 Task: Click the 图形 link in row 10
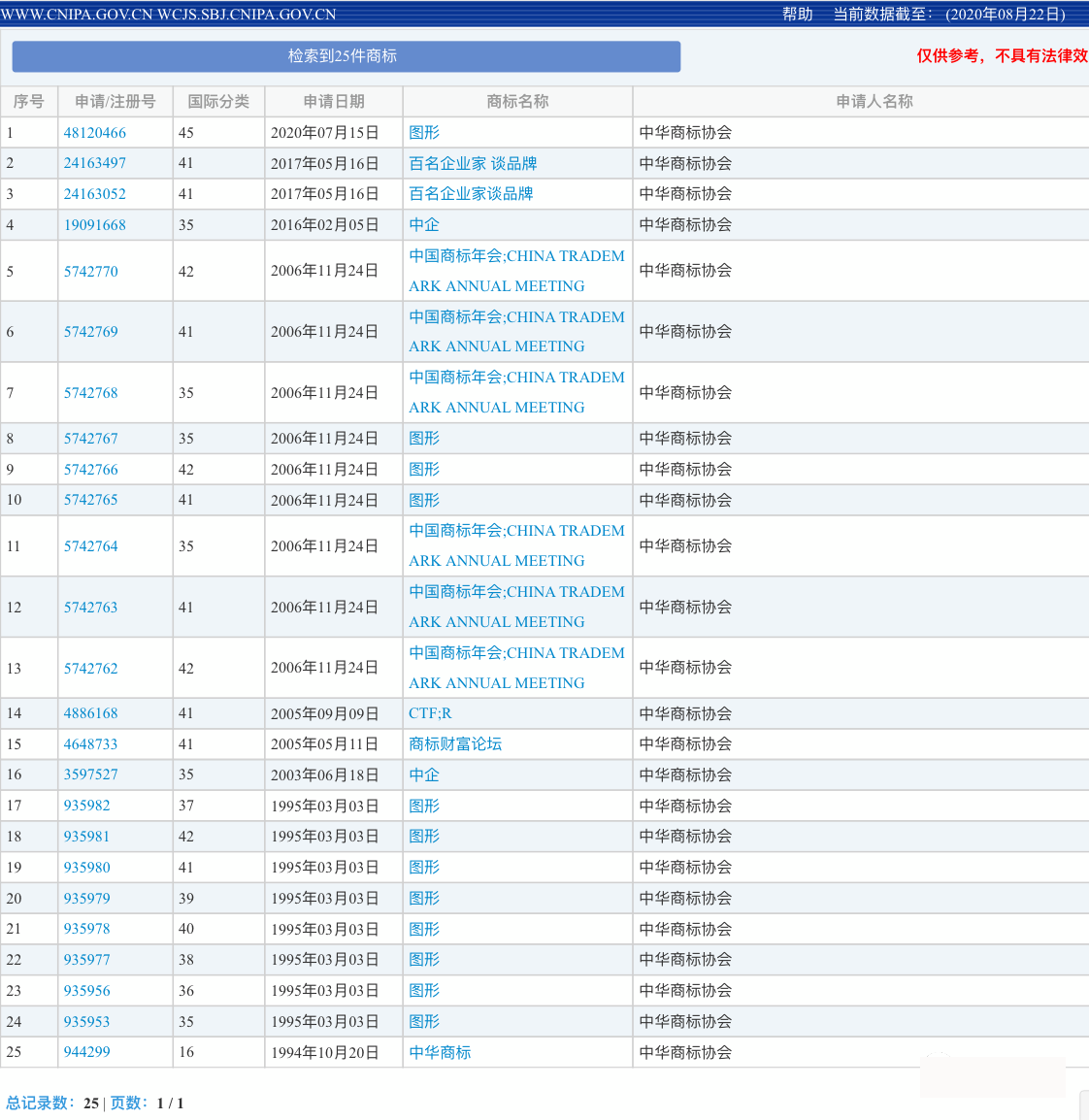coord(424,501)
